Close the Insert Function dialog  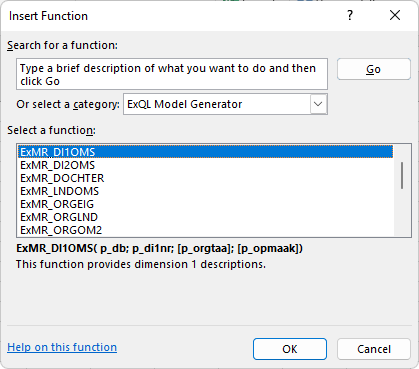[395, 15]
